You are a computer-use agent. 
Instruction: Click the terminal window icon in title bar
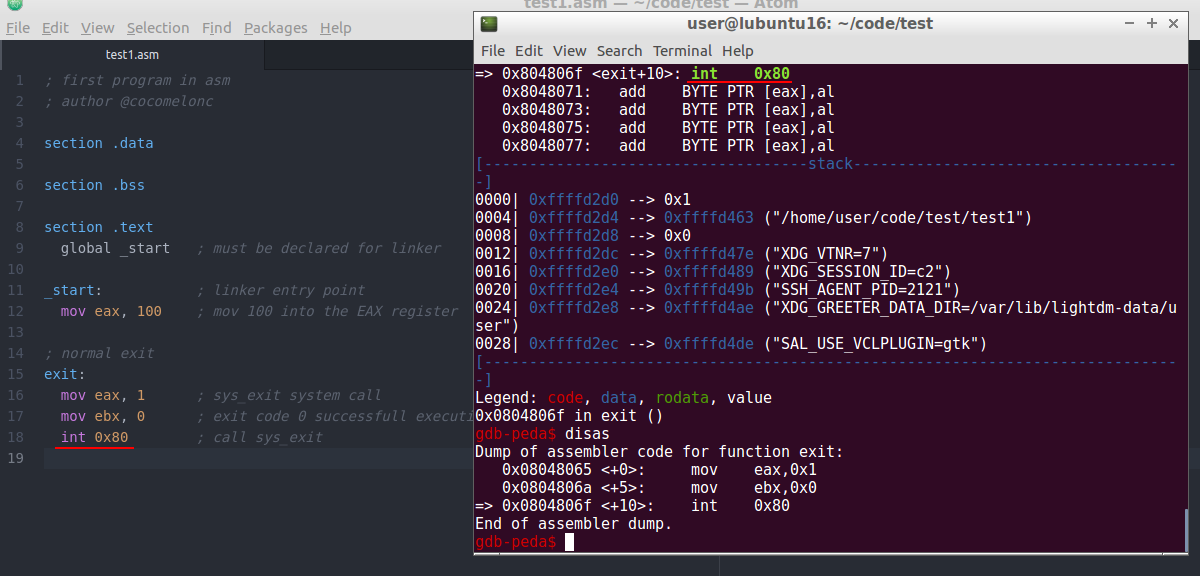(x=488, y=23)
